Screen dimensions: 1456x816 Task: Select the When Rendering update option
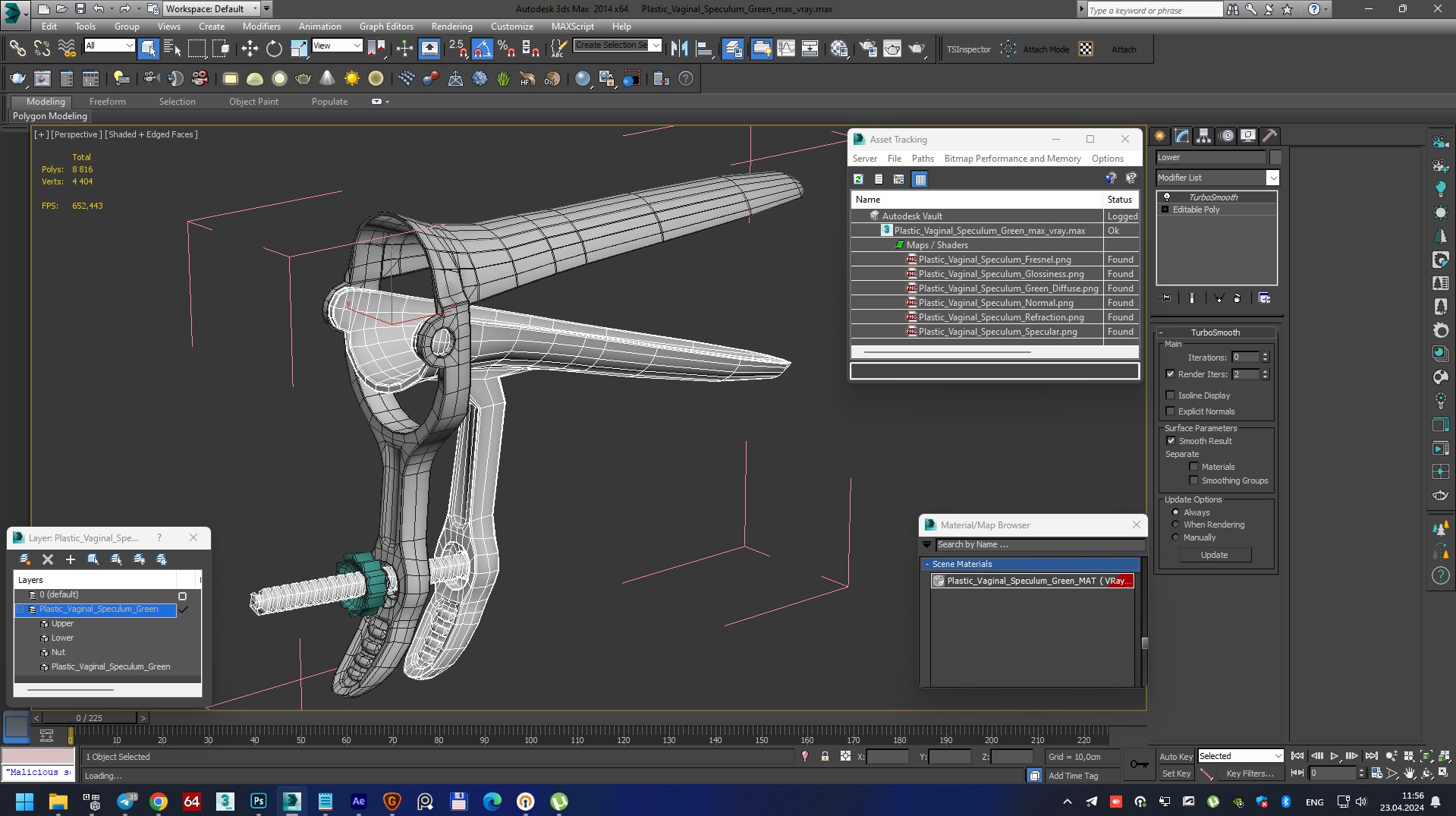1176,525
